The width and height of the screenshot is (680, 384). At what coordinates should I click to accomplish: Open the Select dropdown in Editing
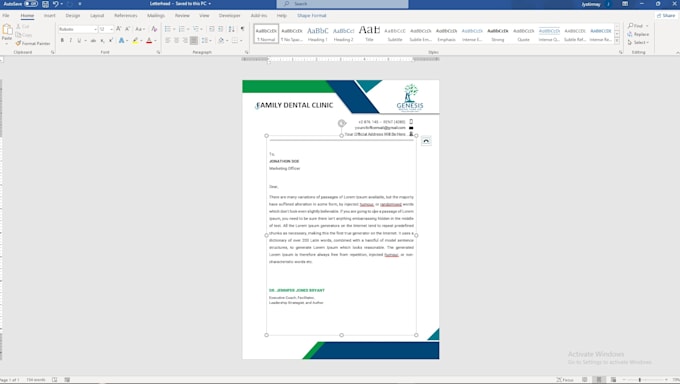[638, 43]
